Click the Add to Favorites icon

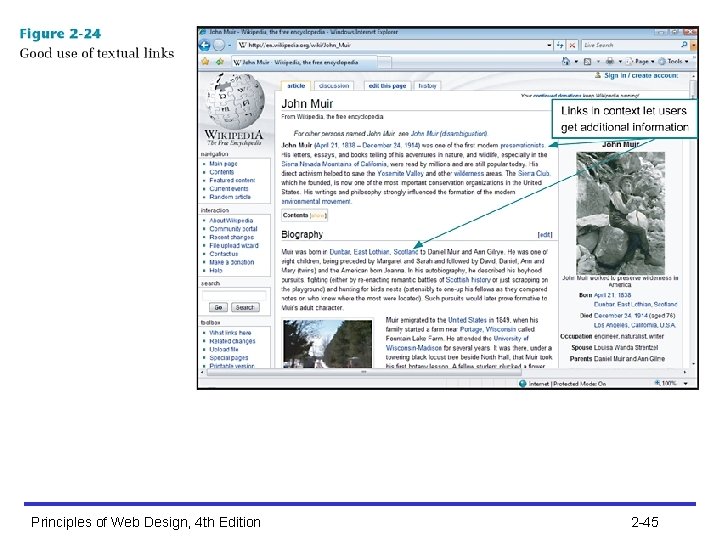point(219,62)
